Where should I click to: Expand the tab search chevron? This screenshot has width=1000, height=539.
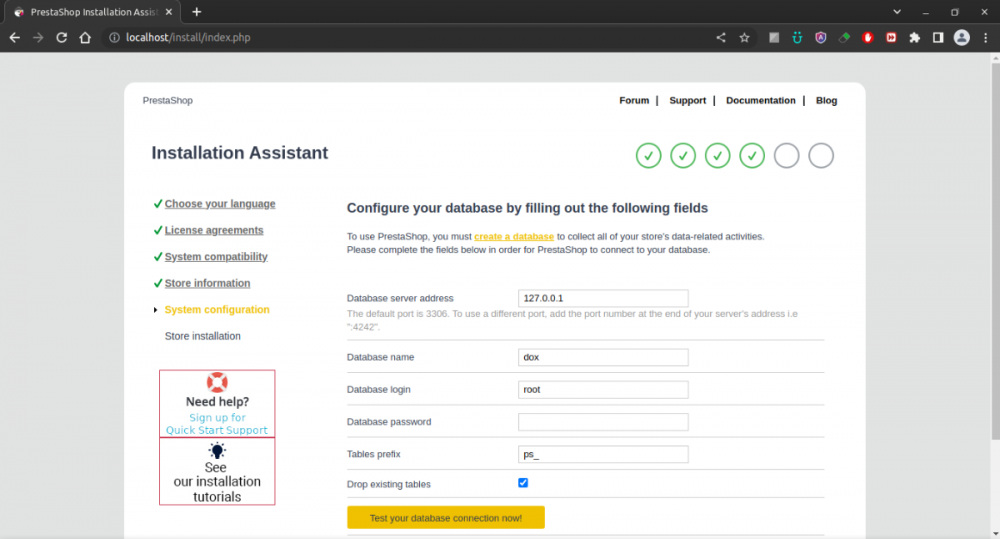897,12
